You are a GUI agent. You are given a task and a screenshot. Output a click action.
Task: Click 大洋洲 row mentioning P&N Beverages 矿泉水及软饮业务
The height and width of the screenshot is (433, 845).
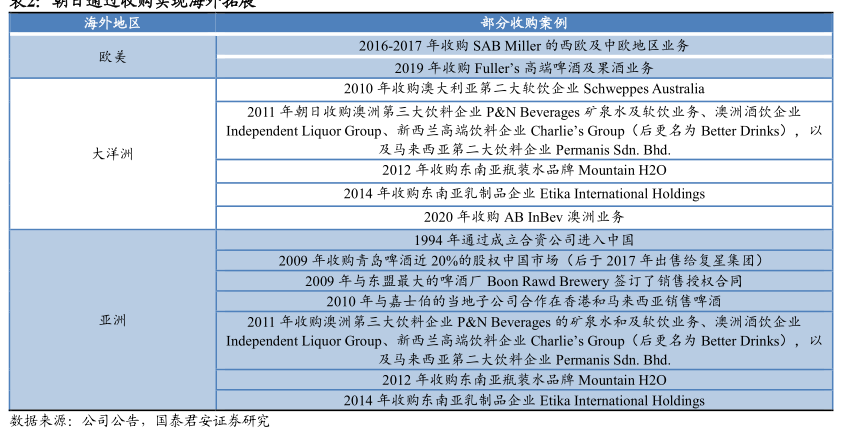click(524, 130)
